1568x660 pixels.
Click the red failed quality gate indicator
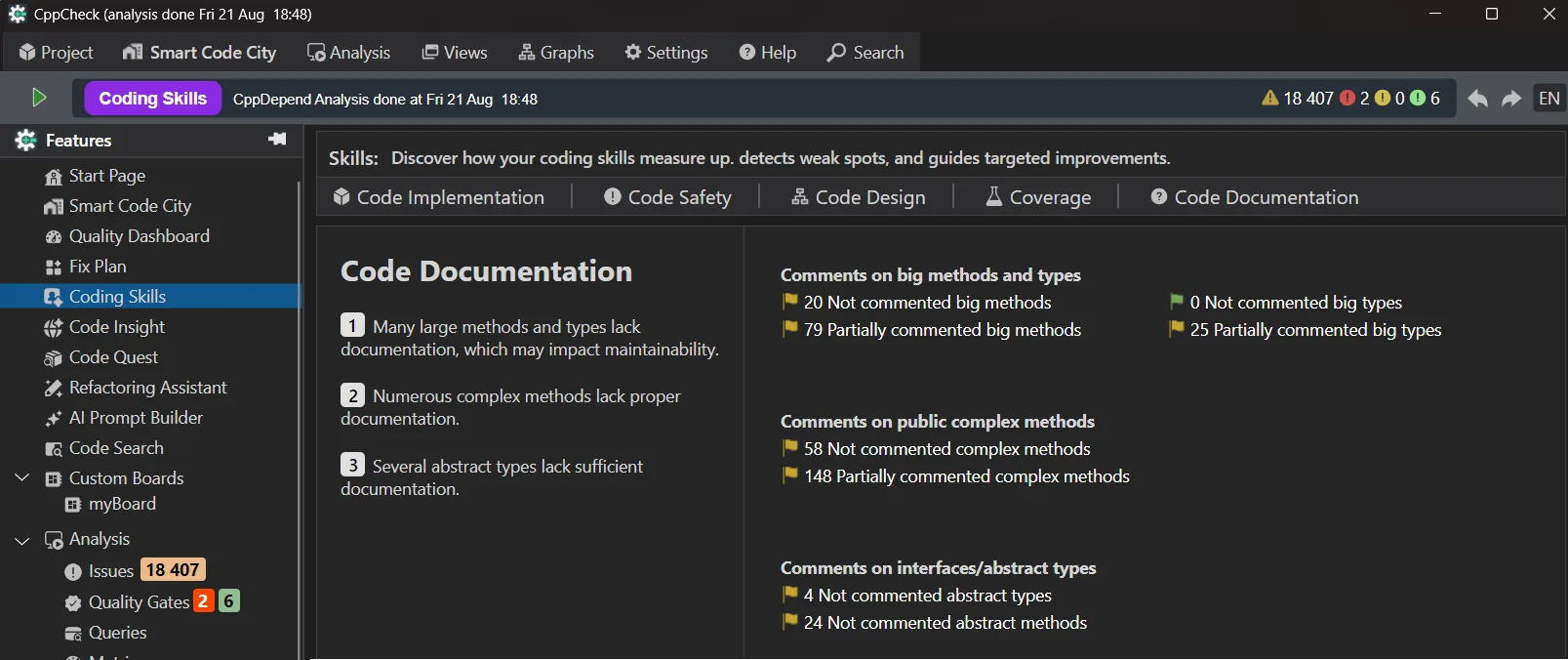(x=1347, y=98)
